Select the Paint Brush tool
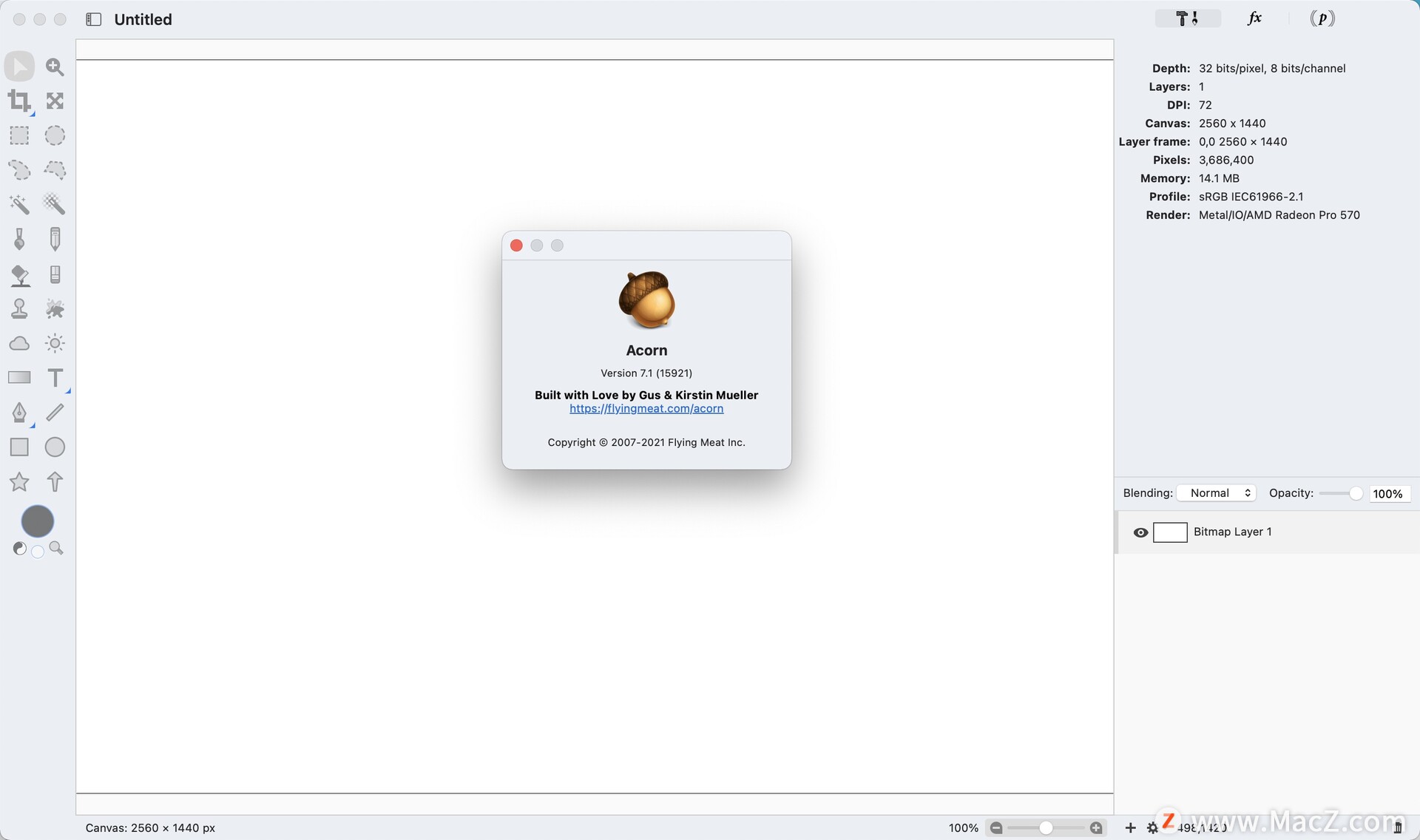This screenshot has width=1420, height=840. [x=20, y=239]
